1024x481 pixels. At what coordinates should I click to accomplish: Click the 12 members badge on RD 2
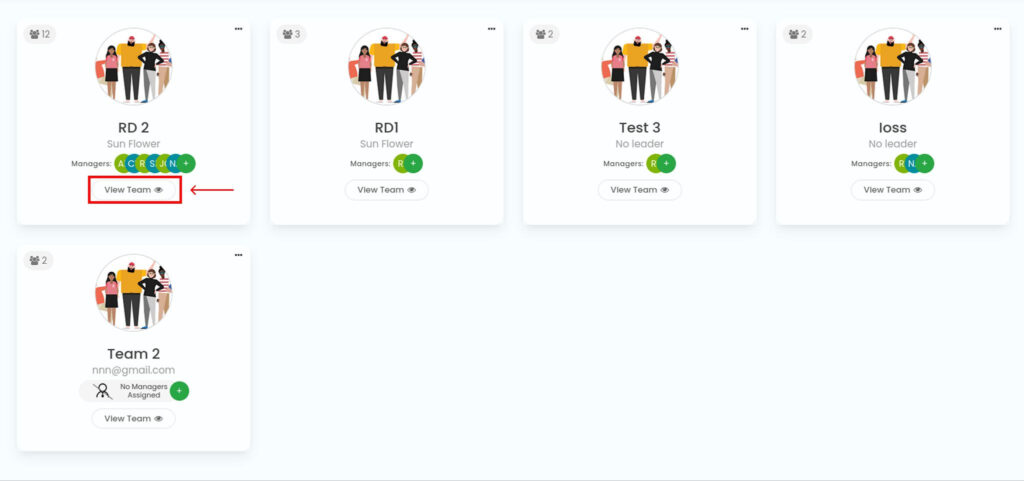(39, 35)
